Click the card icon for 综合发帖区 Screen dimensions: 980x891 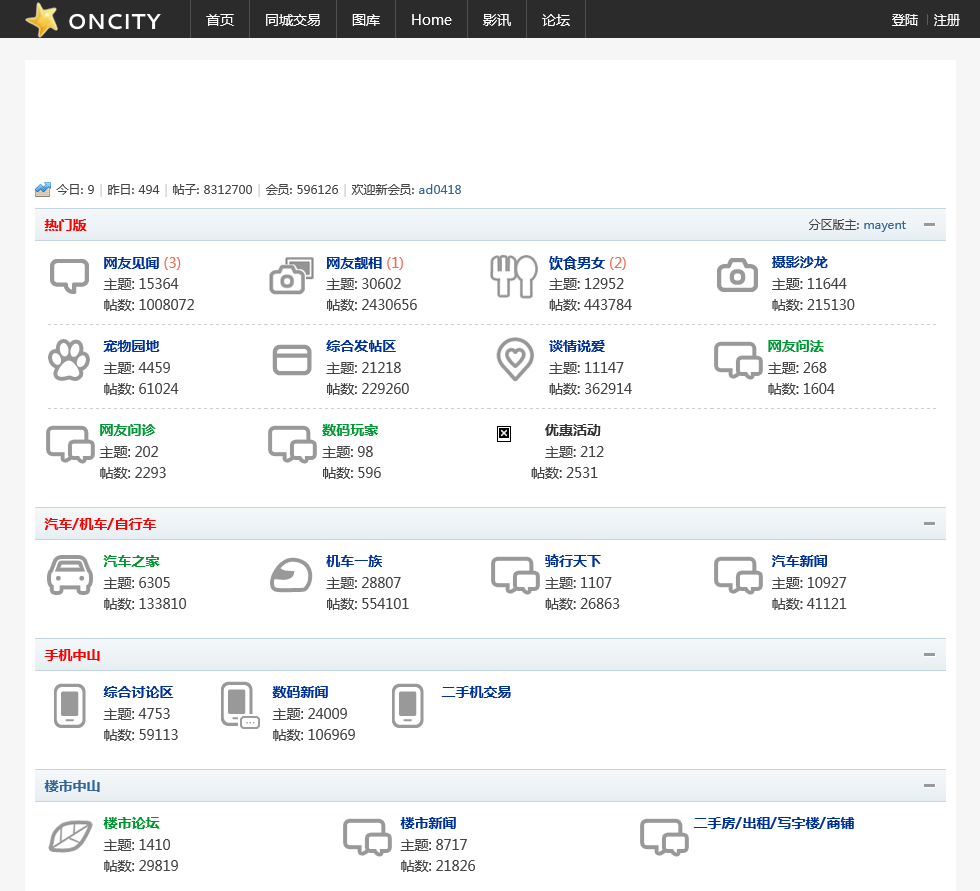[x=292, y=360]
